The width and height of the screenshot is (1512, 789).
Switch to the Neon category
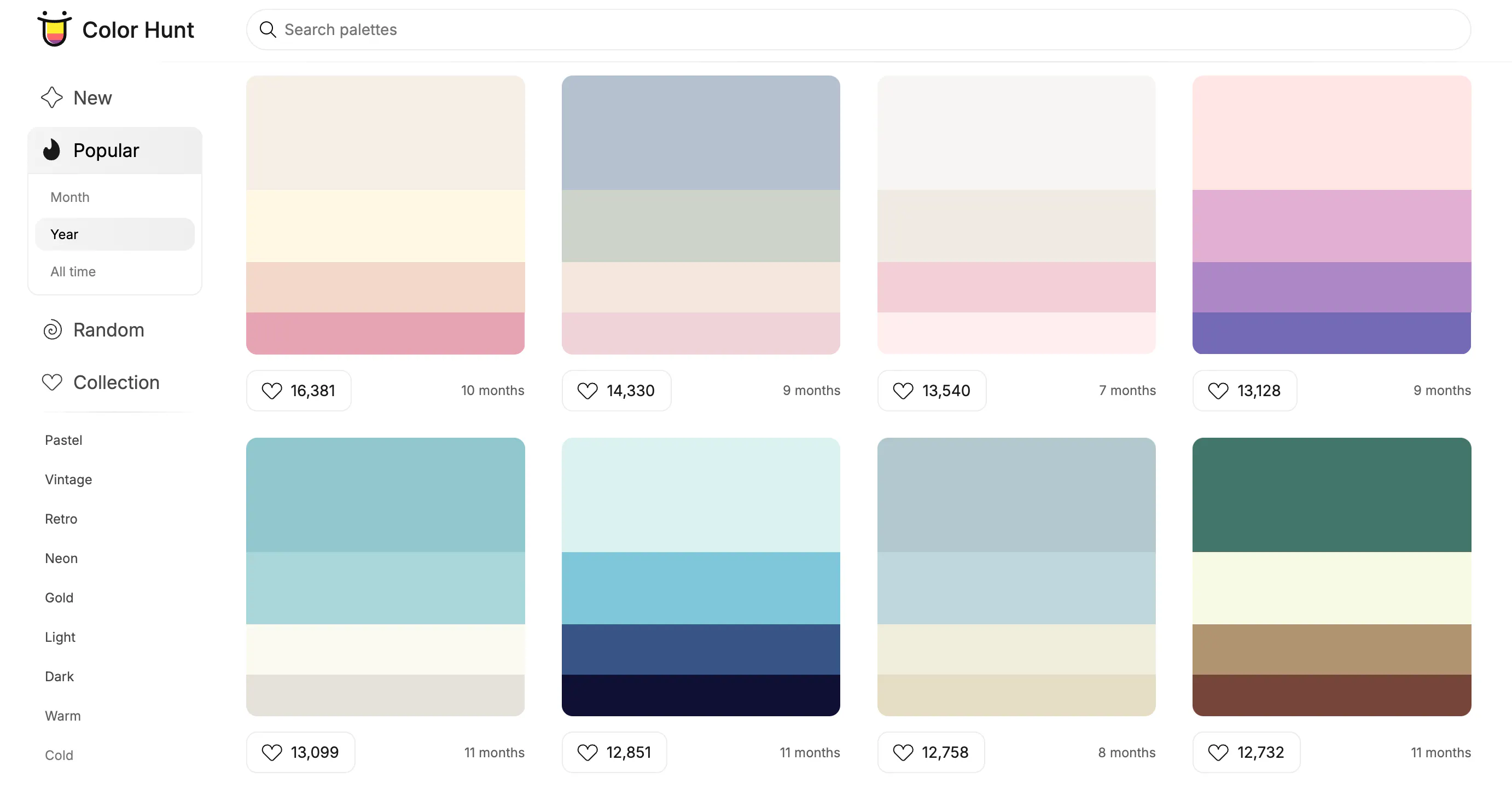[61, 558]
